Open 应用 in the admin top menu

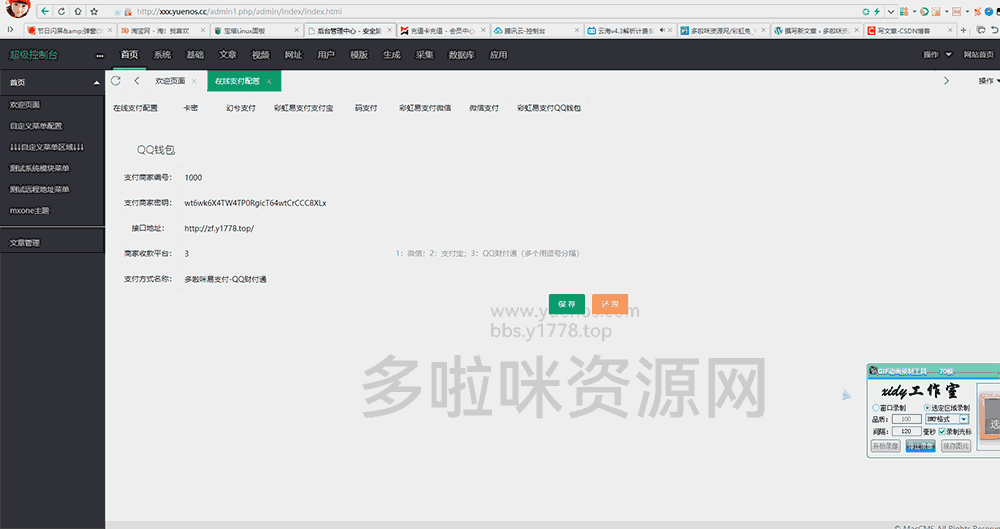(498, 55)
